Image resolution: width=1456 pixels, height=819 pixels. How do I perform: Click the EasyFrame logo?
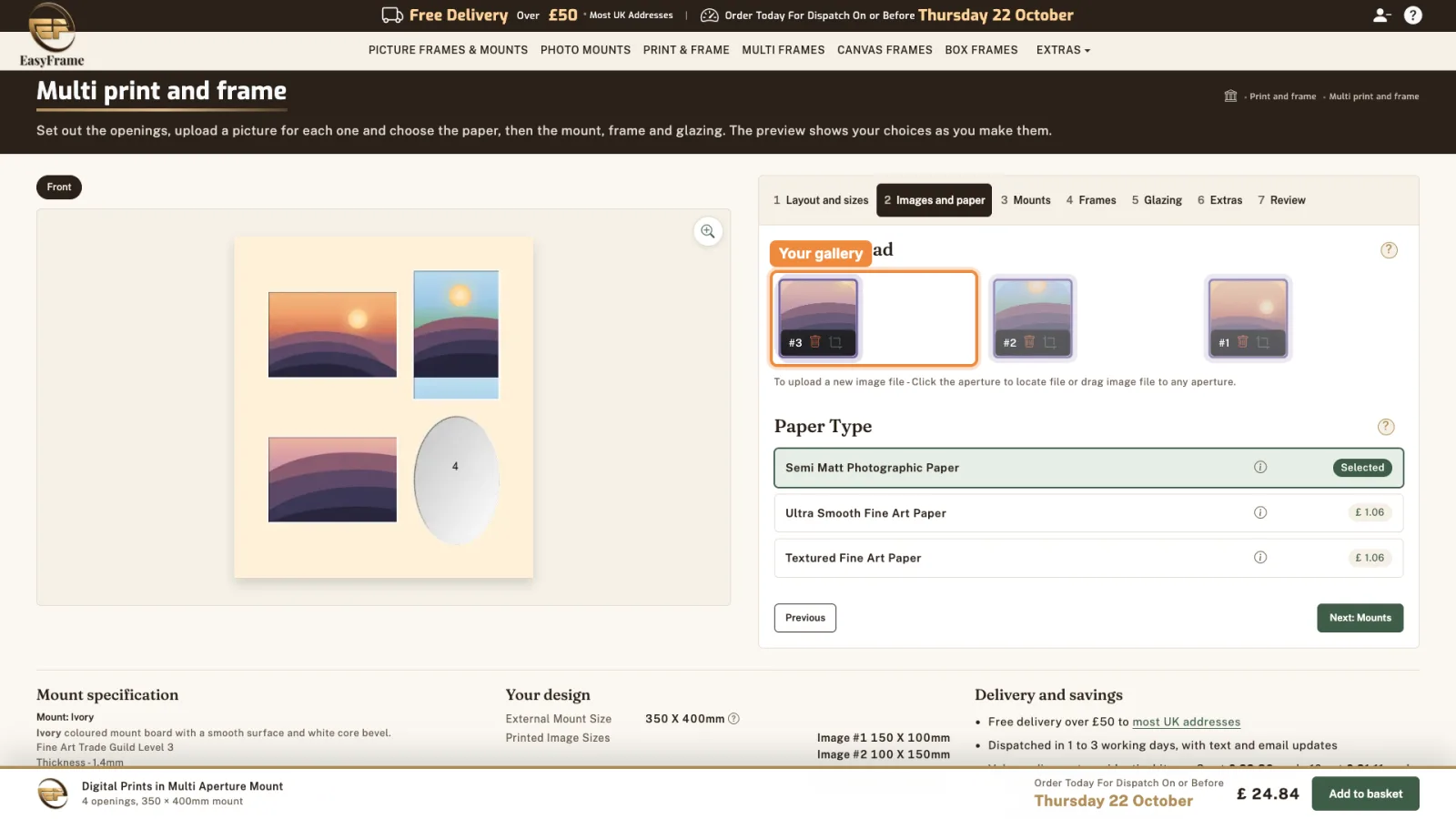click(x=52, y=35)
